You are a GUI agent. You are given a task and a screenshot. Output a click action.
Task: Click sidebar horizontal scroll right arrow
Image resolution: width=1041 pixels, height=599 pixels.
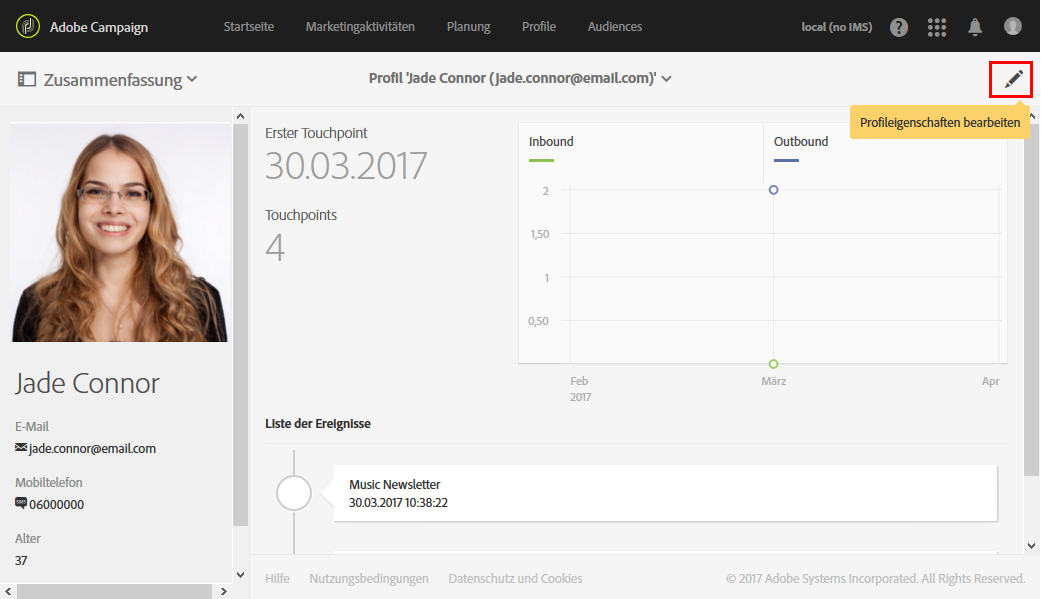point(224,591)
